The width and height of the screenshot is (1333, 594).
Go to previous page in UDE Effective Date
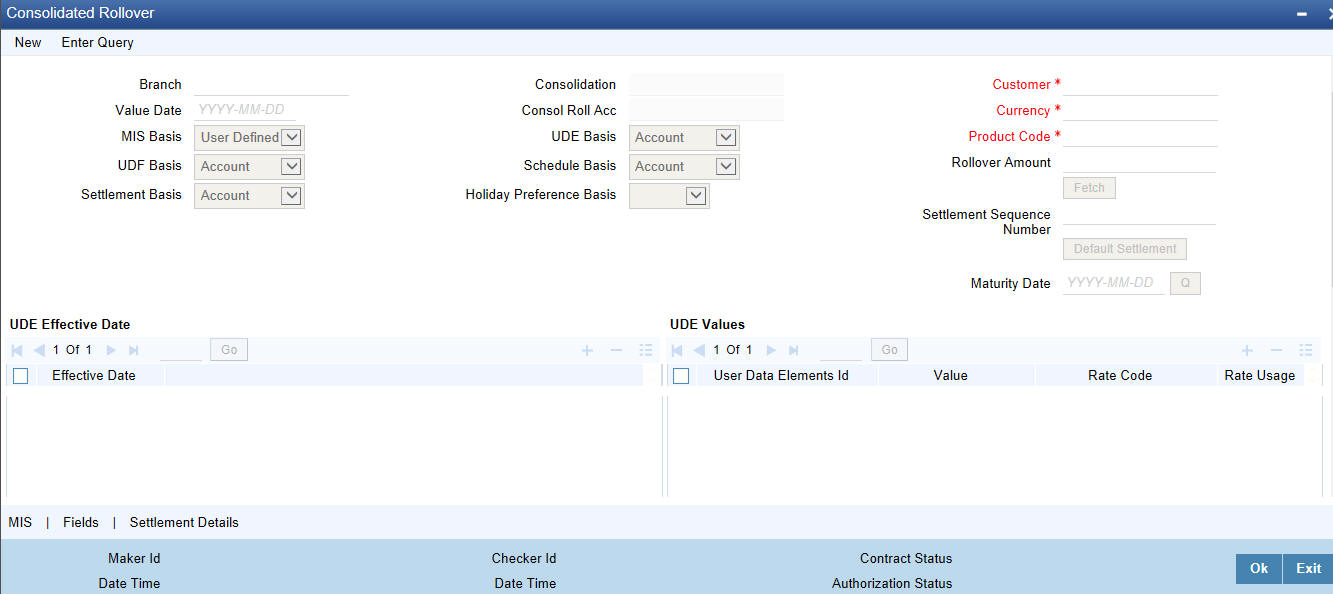(39, 350)
